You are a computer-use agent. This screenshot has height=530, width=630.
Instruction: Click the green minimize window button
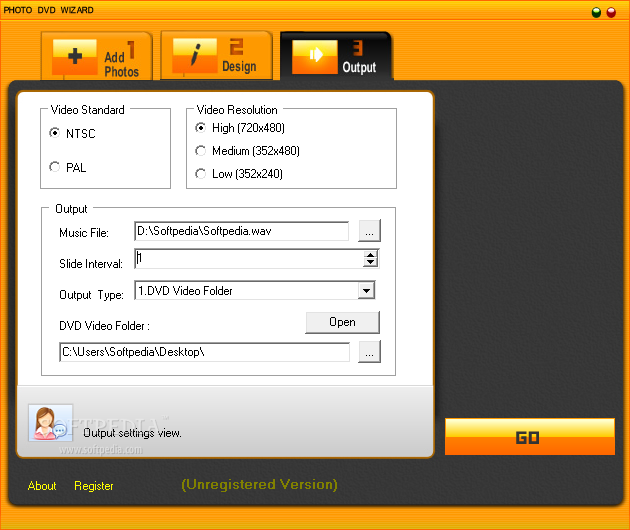596,12
